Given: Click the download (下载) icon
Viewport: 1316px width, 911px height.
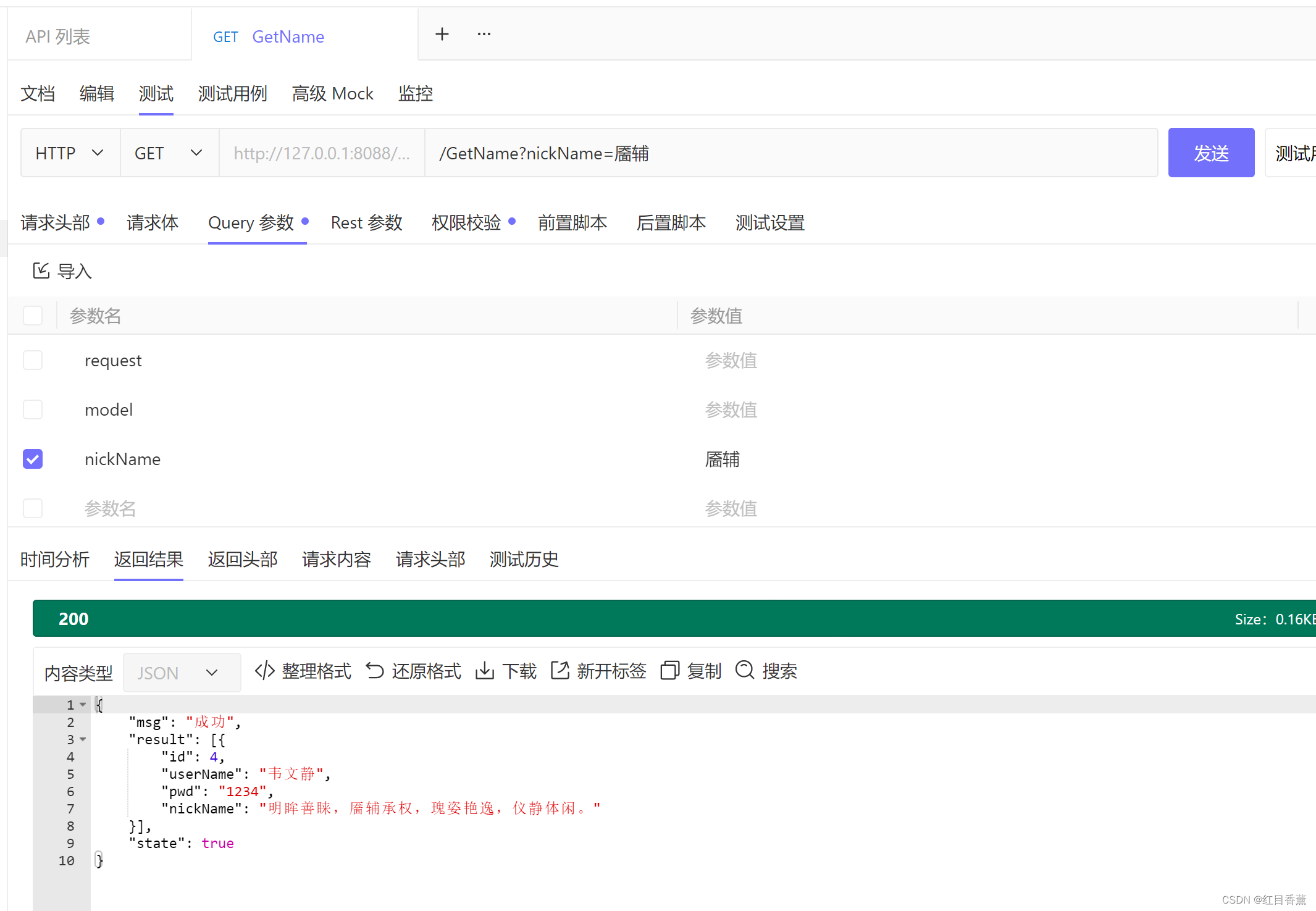Looking at the screenshot, I should click(485, 670).
